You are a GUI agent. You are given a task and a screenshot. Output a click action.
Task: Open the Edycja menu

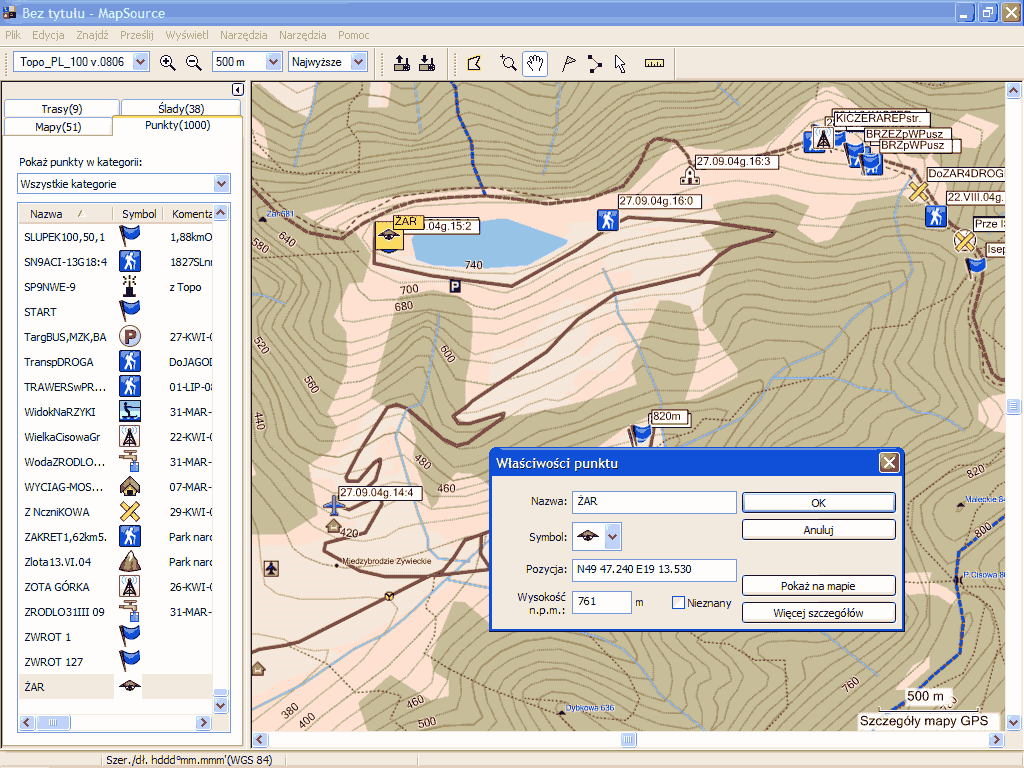point(48,35)
